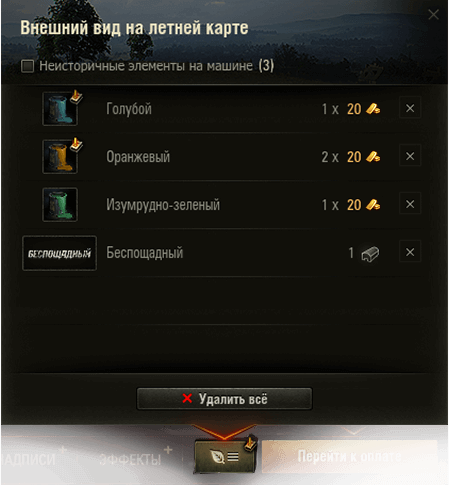Image resolution: width=449 pixels, height=485 pixels.
Task: Click the Оранжевый paint can icon
Action: coord(60,157)
